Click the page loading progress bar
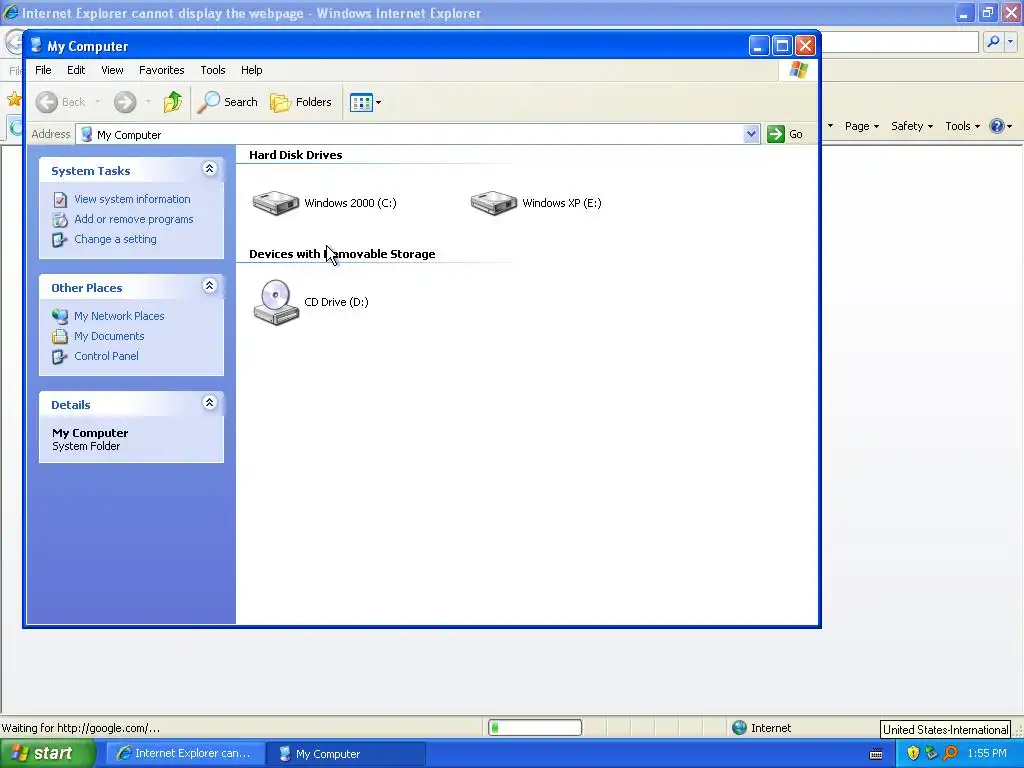Screen dimensions: 1024x768 535,728
